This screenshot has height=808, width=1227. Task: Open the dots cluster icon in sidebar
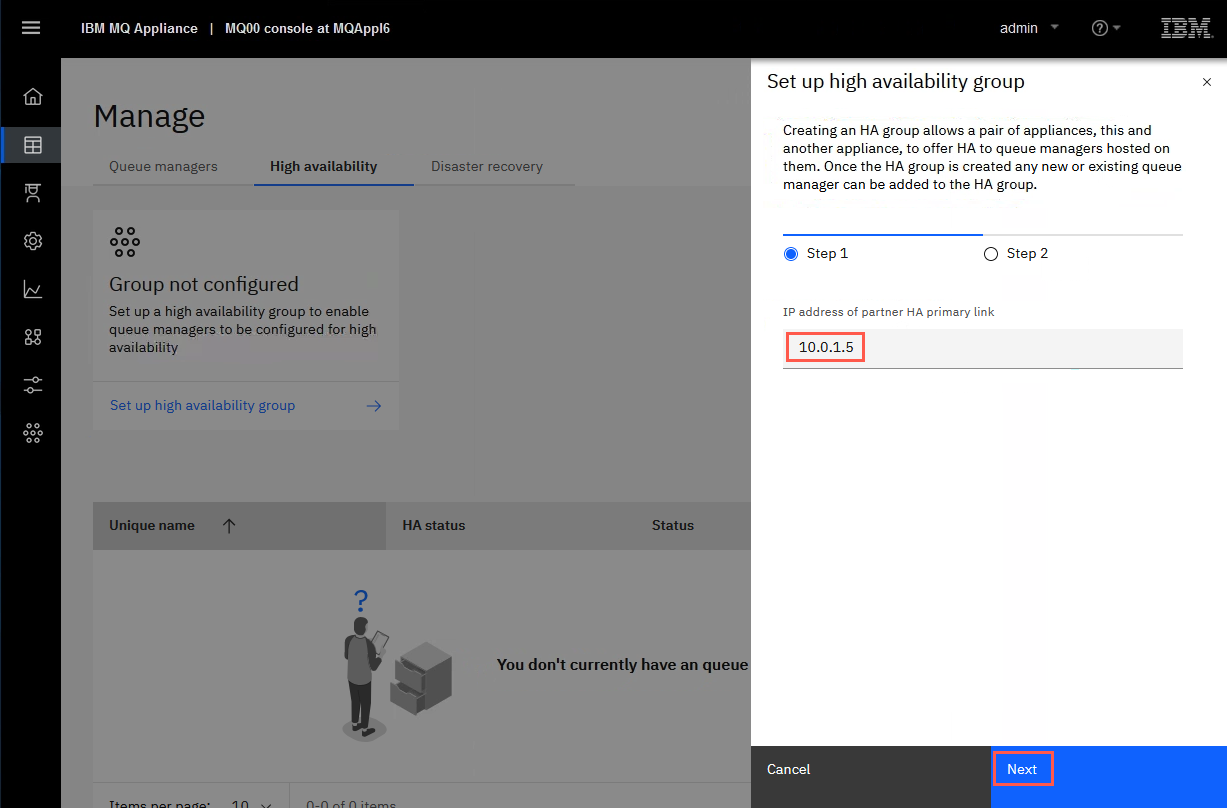tap(33, 433)
